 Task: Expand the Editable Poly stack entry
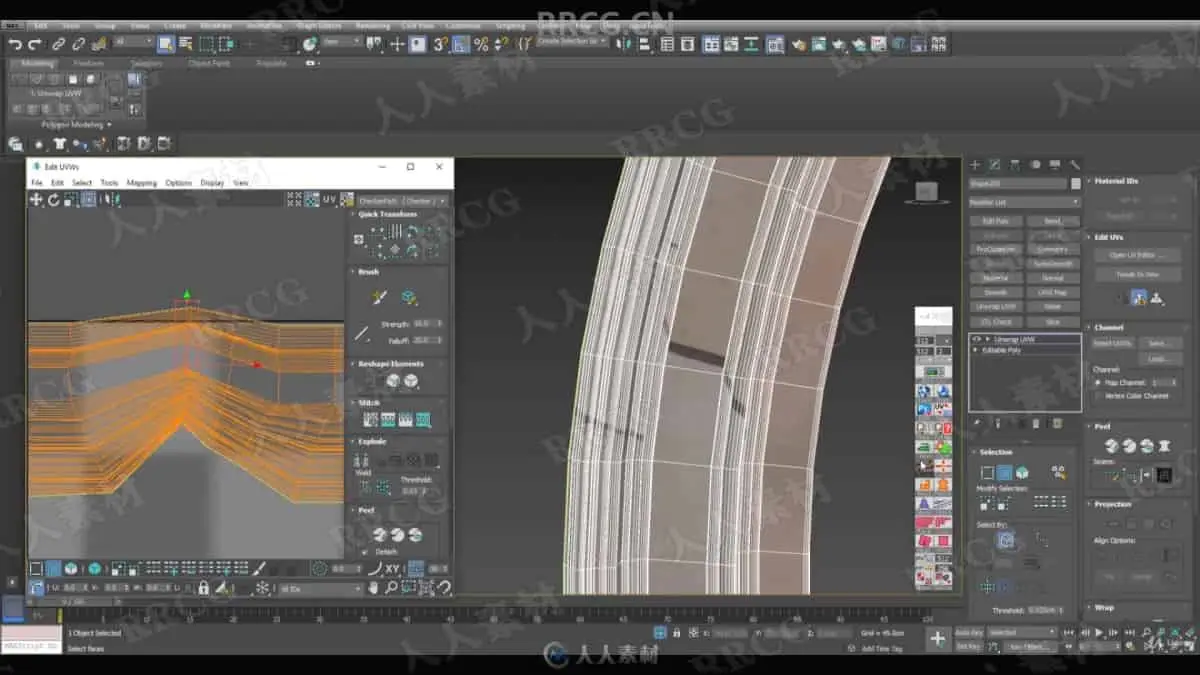point(975,350)
